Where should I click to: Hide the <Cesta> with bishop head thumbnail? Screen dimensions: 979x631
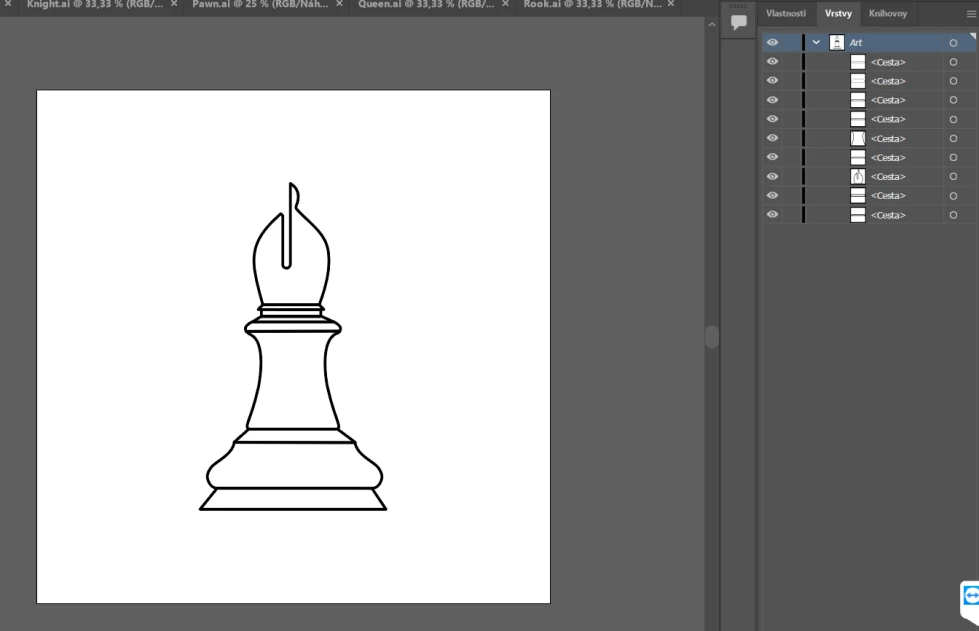coord(772,177)
